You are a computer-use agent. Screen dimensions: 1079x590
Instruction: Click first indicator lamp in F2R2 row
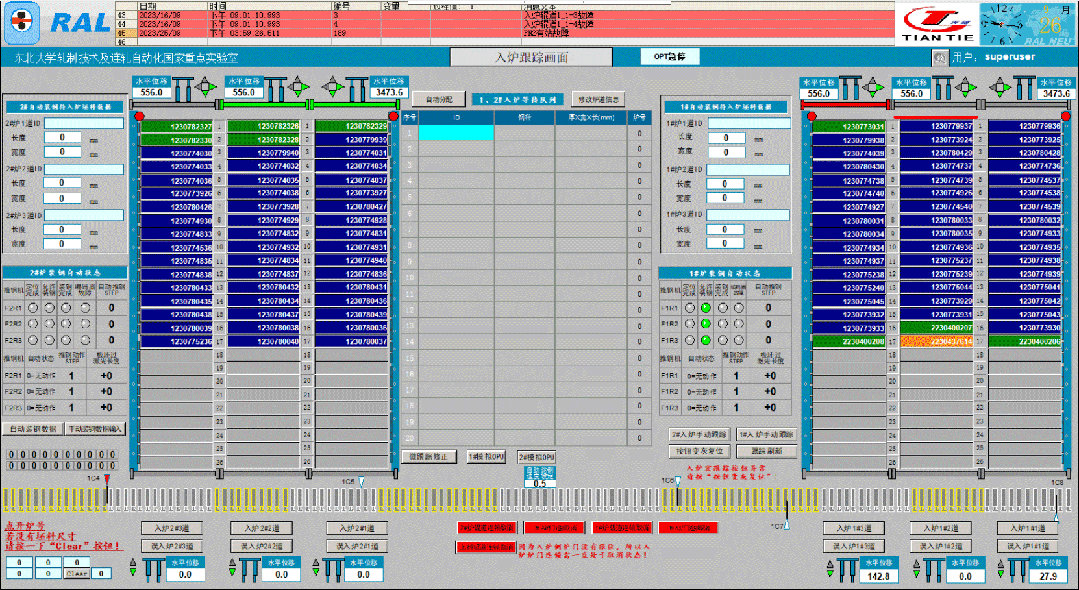click(32, 324)
